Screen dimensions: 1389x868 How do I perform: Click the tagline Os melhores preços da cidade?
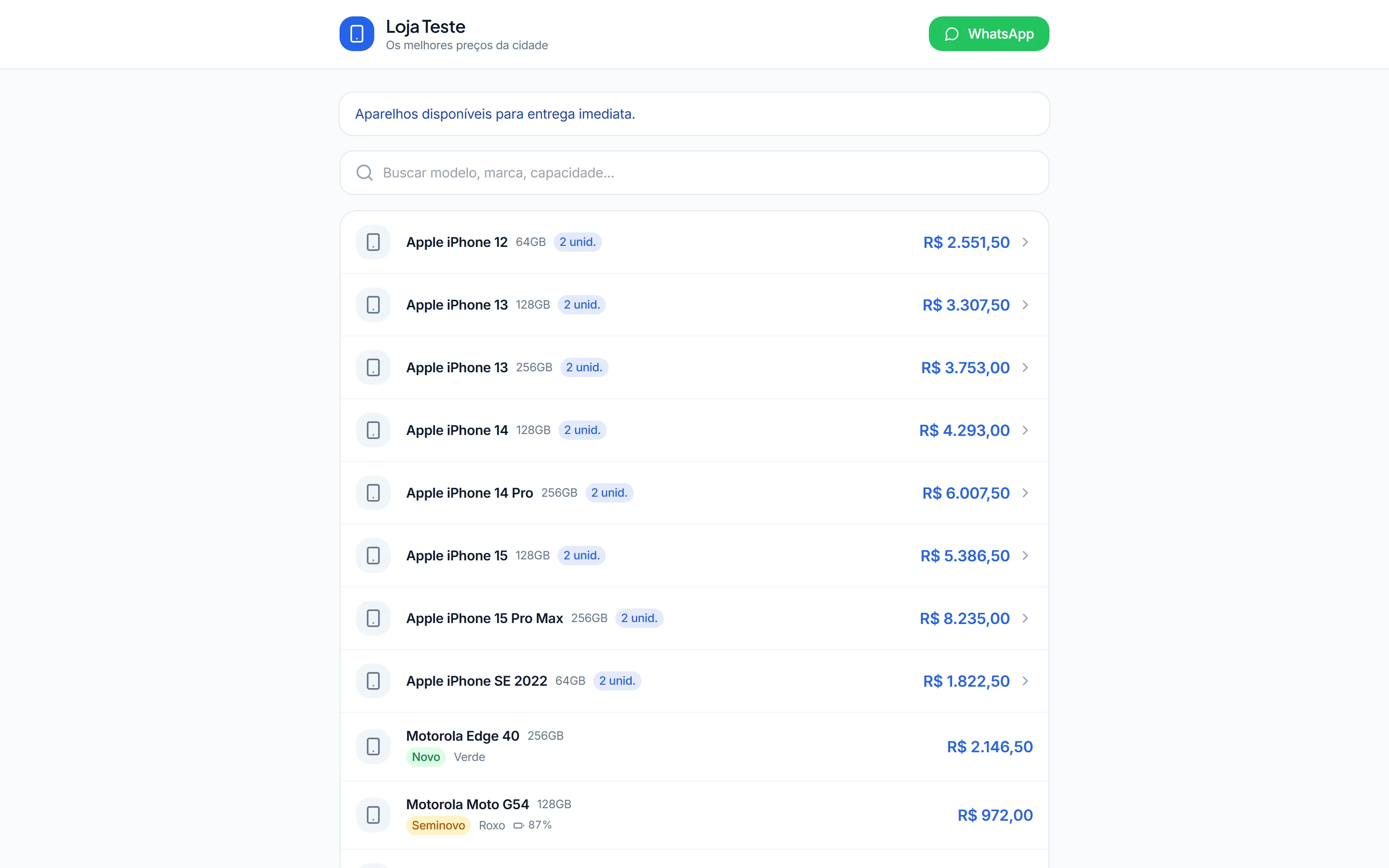(467, 45)
